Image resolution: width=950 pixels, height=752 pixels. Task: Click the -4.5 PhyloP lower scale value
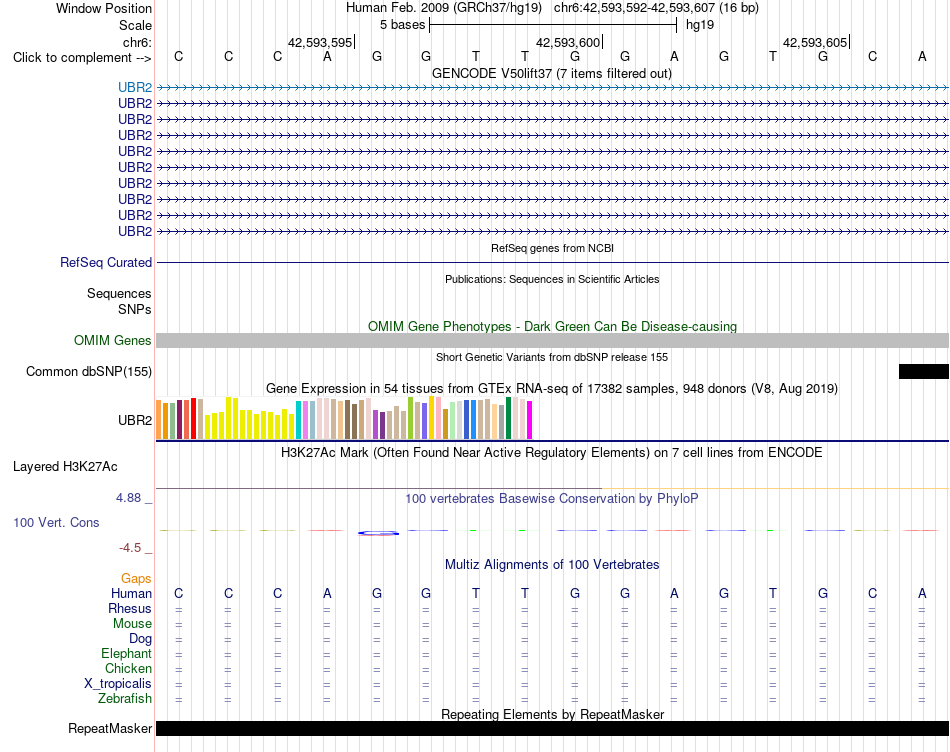[x=130, y=548]
